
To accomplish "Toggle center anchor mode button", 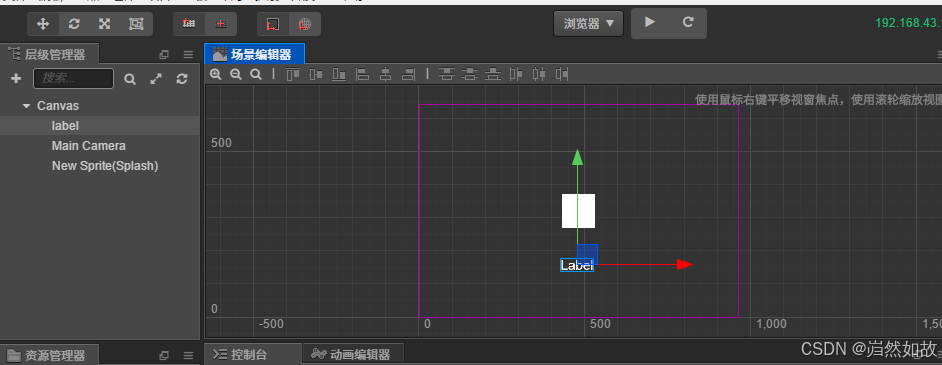I will (x=221, y=24).
